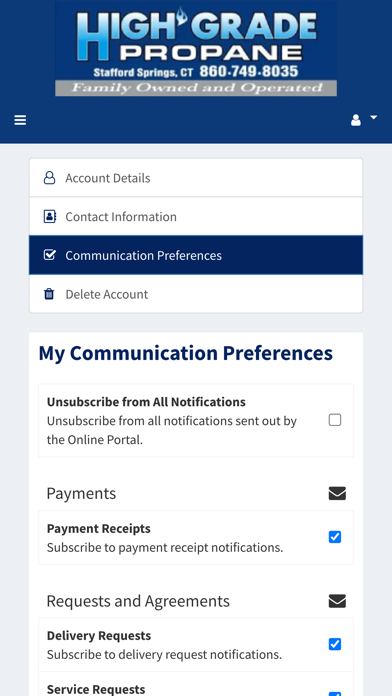The image size is (392, 696).
Task: Click the Delivery Requests label text
Action: tap(99, 635)
